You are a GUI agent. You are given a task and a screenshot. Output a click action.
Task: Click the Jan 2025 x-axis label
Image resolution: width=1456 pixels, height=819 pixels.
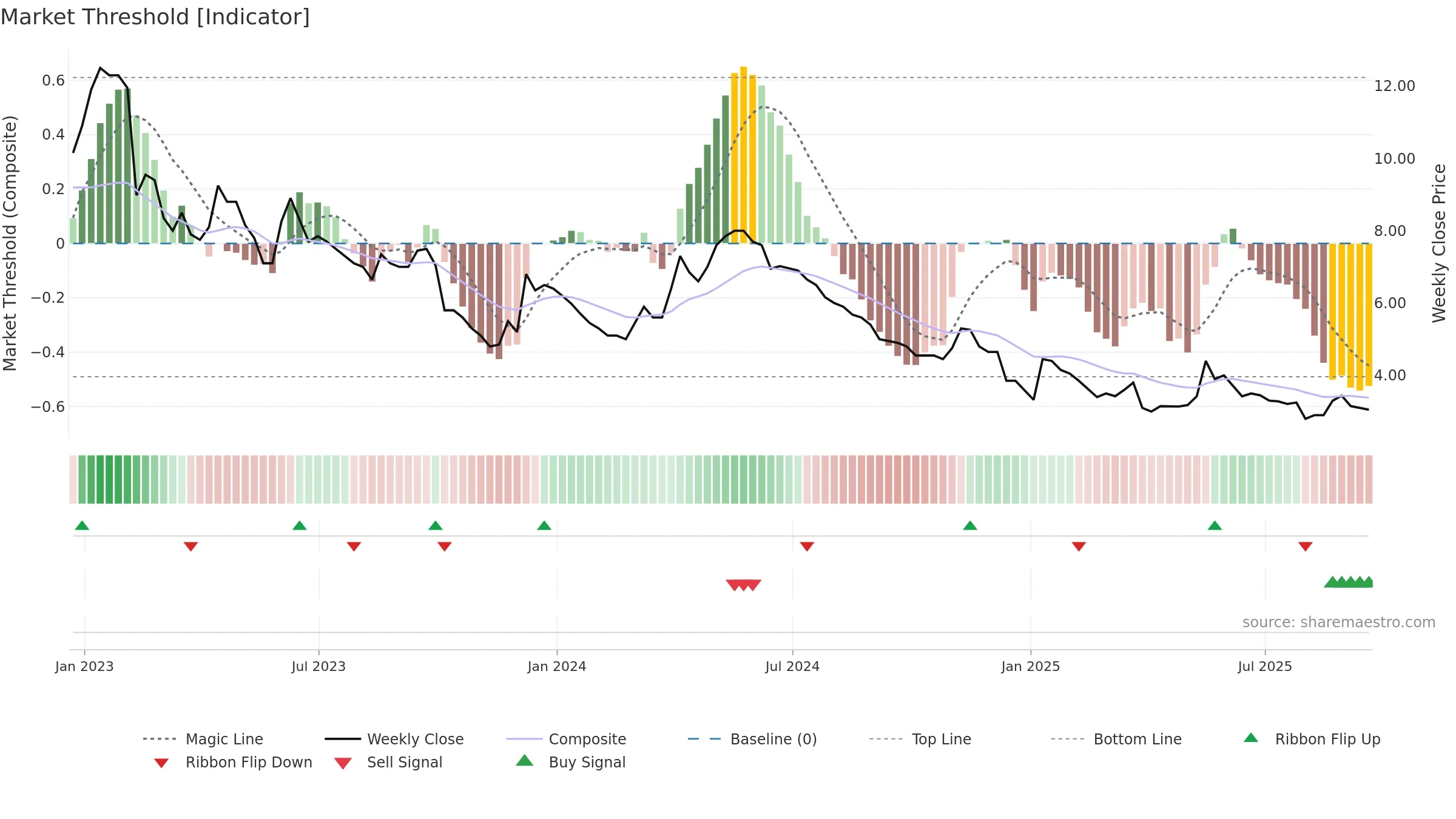click(x=1031, y=666)
